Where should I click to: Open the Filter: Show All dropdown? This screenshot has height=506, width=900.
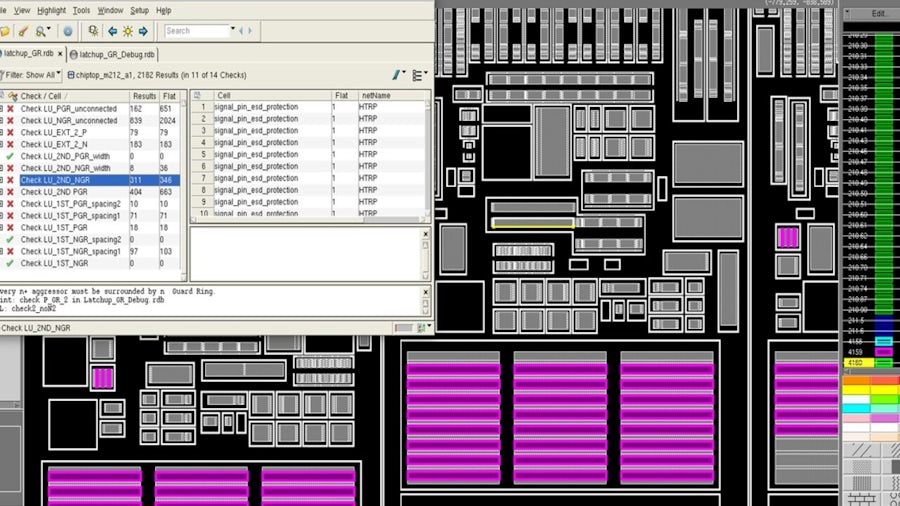31,75
